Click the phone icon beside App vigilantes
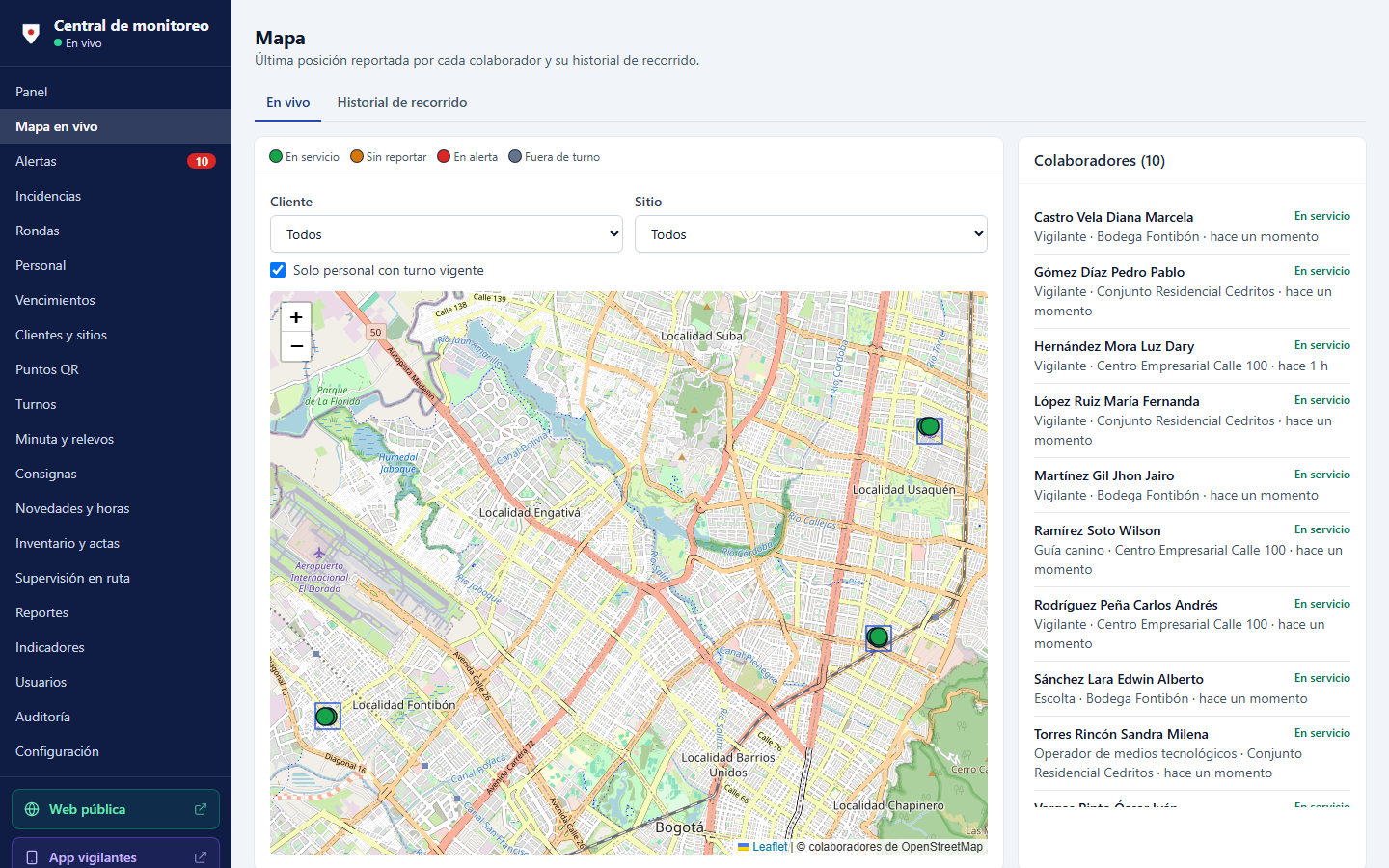The image size is (1389, 868). 32,857
